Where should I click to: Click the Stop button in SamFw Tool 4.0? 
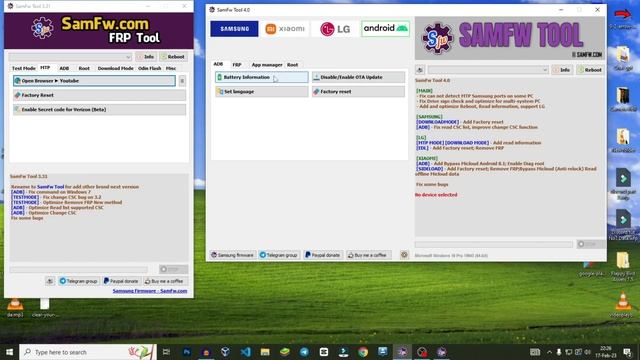click(x=591, y=244)
